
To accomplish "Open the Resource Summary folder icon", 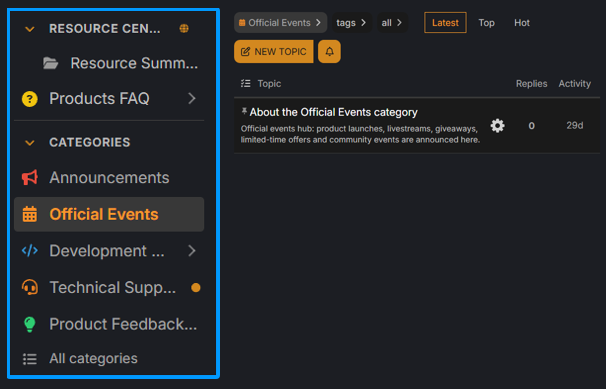I will [x=51, y=63].
